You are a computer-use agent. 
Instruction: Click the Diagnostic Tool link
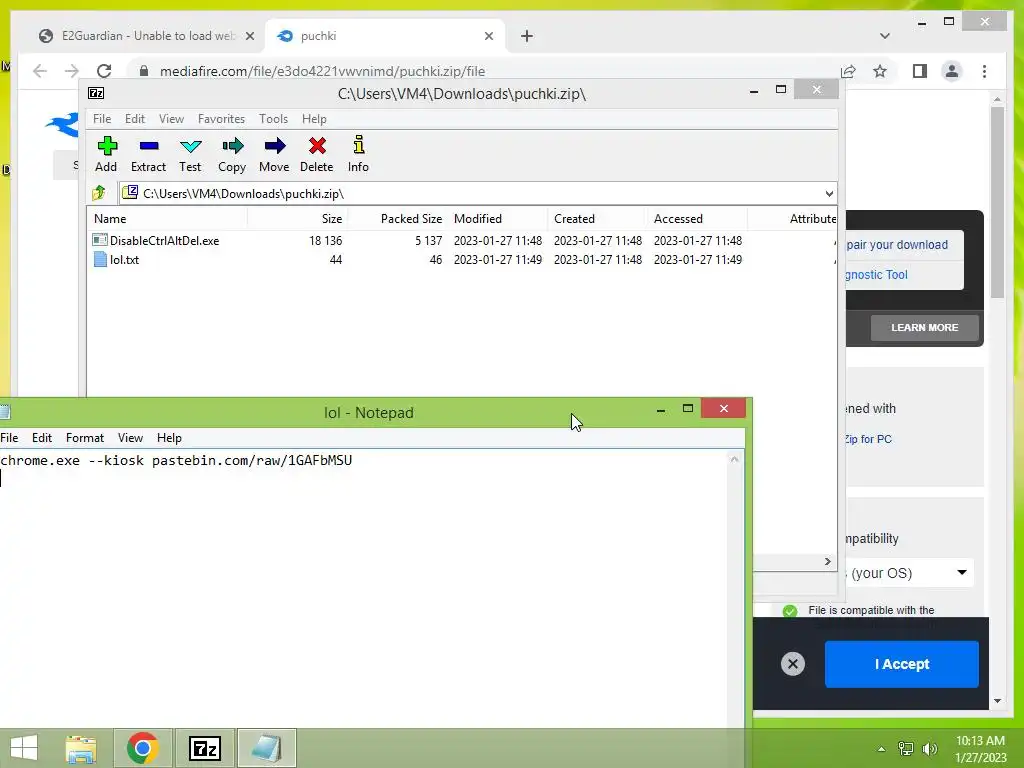click(876, 275)
